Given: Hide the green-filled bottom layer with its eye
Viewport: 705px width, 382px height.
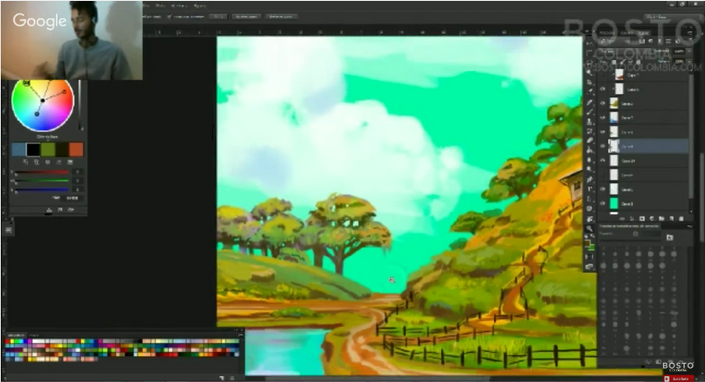Looking at the screenshot, I should [602, 203].
